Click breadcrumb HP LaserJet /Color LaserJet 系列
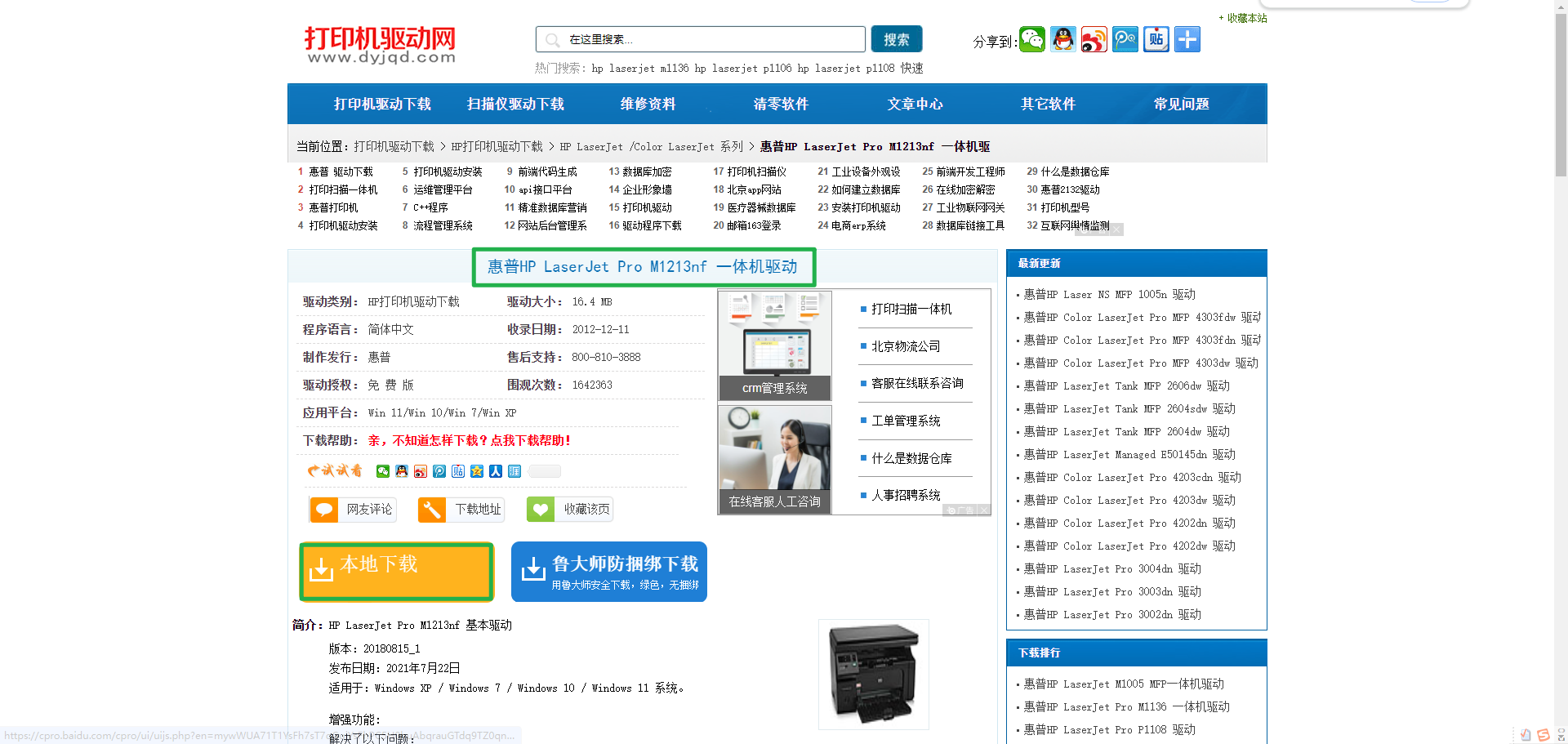The height and width of the screenshot is (744, 1568). coord(652,147)
